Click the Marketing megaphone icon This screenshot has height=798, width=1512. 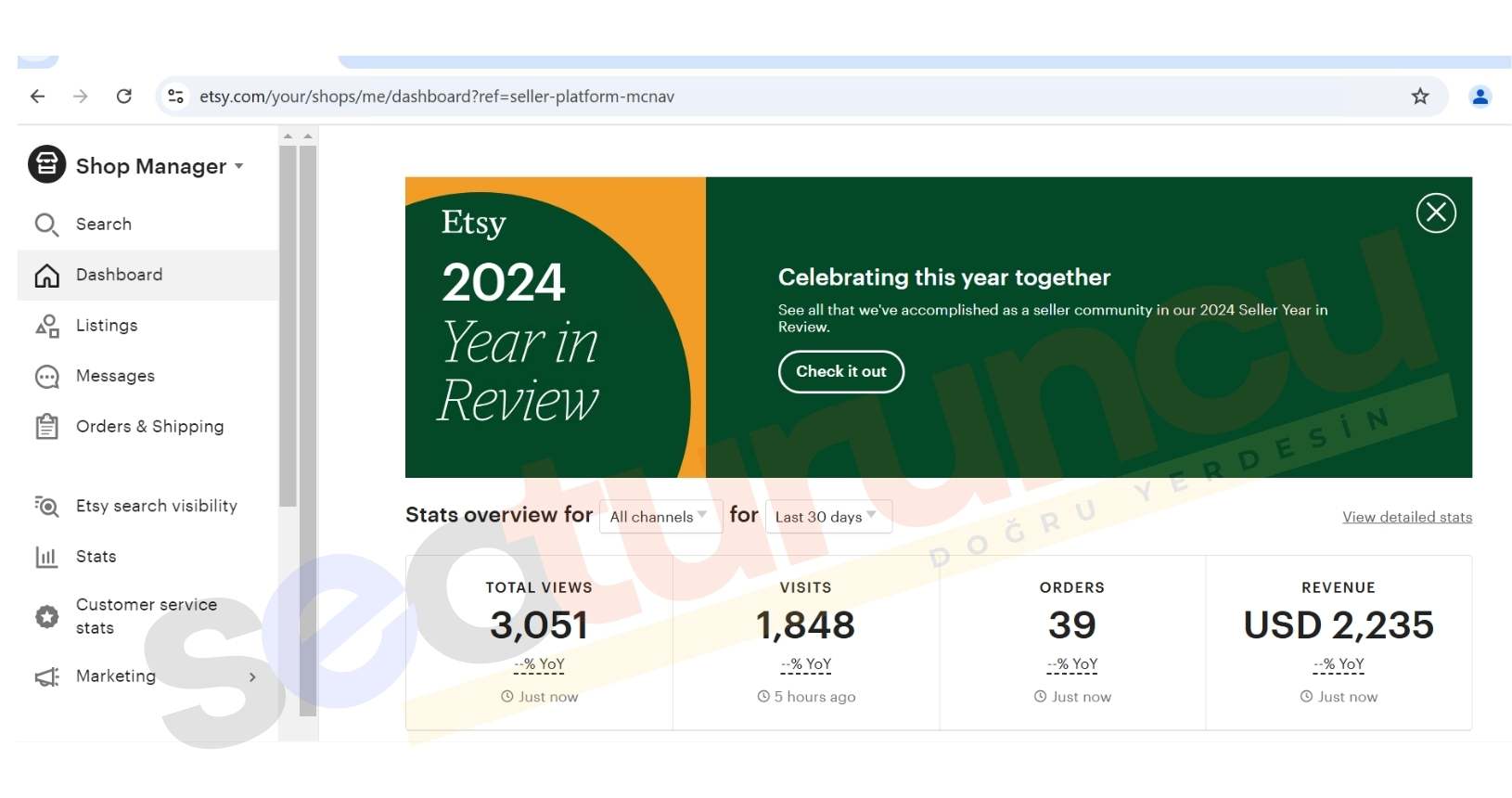(46, 677)
